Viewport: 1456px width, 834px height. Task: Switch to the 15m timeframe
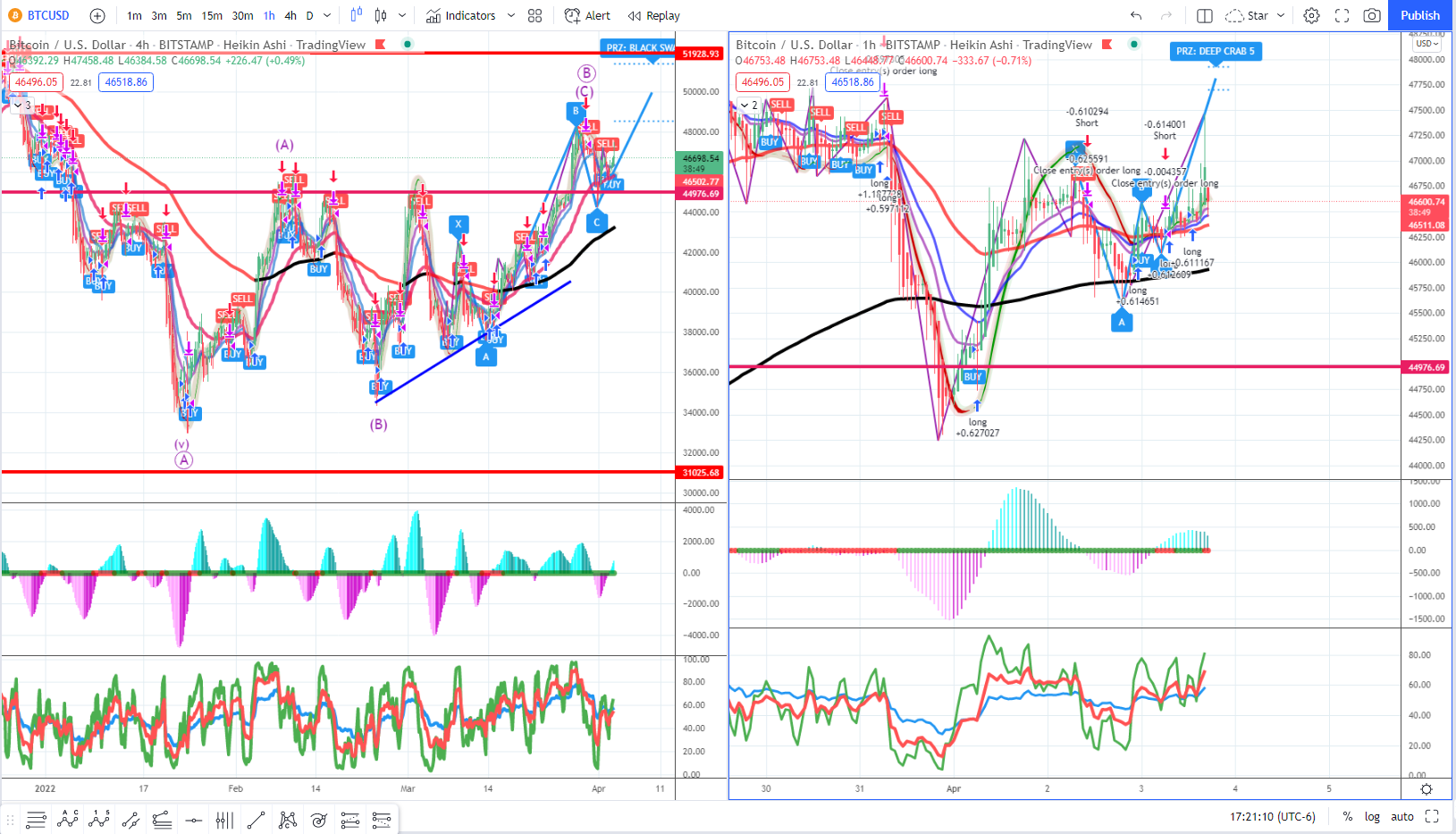click(x=212, y=15)
